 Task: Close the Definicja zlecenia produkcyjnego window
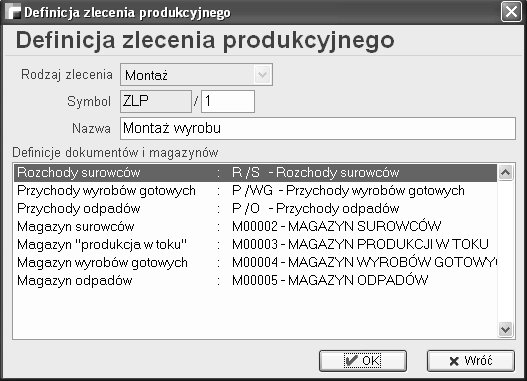[x=511, y=12]
